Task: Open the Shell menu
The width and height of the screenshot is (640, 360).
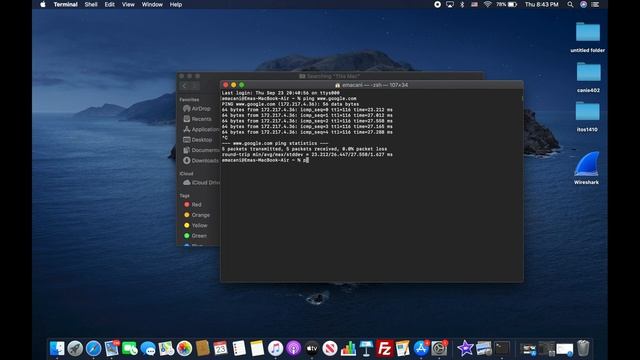Action: (91, 4)
